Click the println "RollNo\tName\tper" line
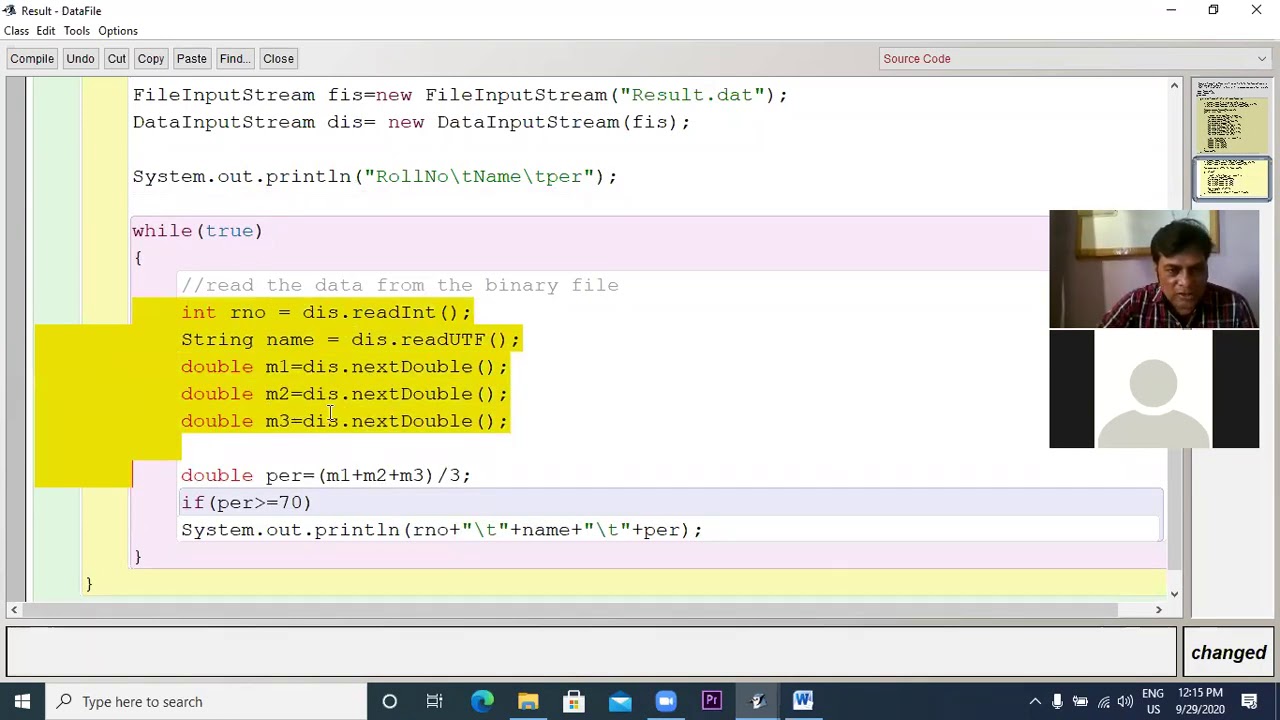 pos(375,177)
